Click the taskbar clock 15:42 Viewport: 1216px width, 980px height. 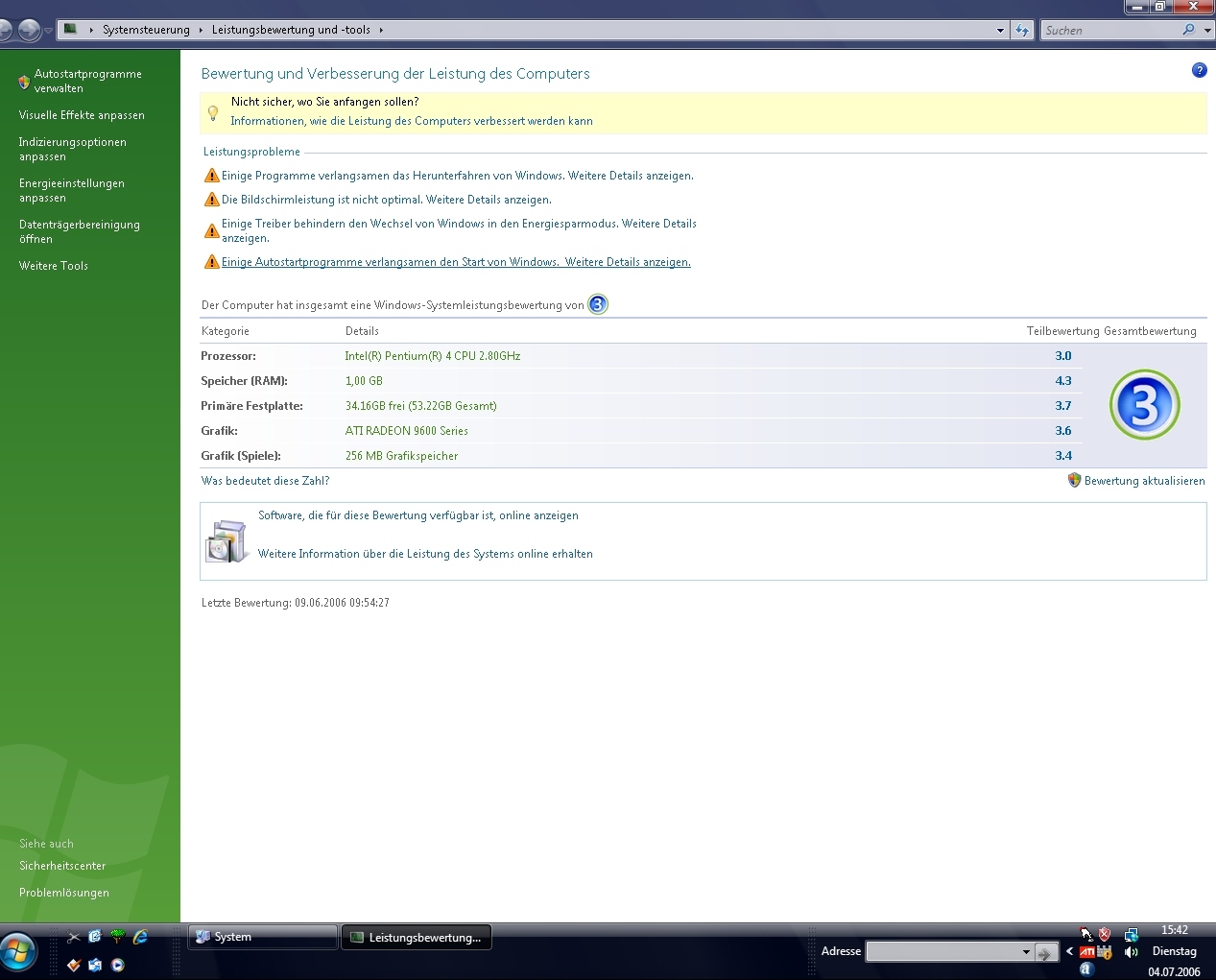pyautogui.click(x=1174, y=930)
